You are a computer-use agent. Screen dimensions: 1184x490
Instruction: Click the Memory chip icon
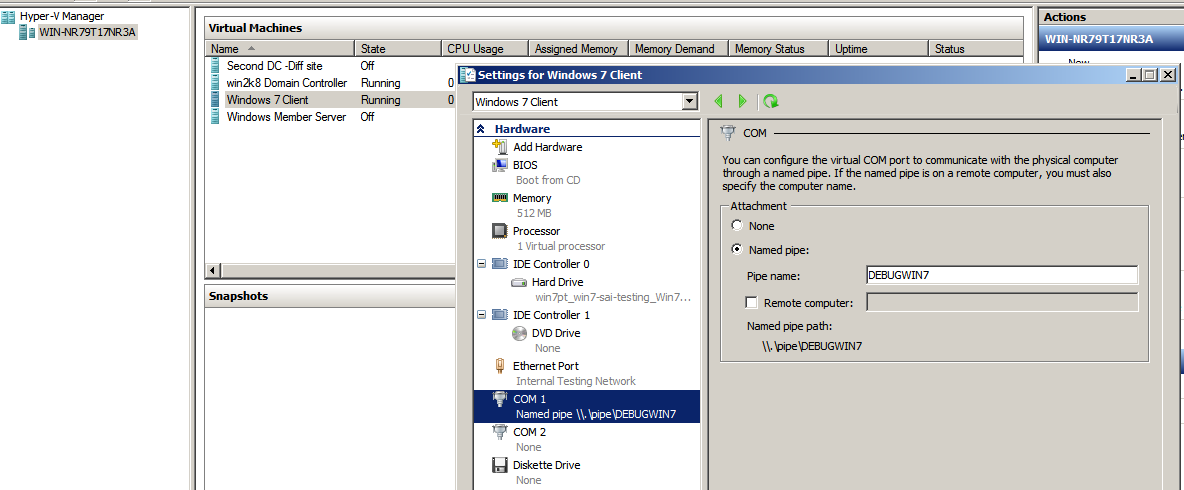click(500, 197)
